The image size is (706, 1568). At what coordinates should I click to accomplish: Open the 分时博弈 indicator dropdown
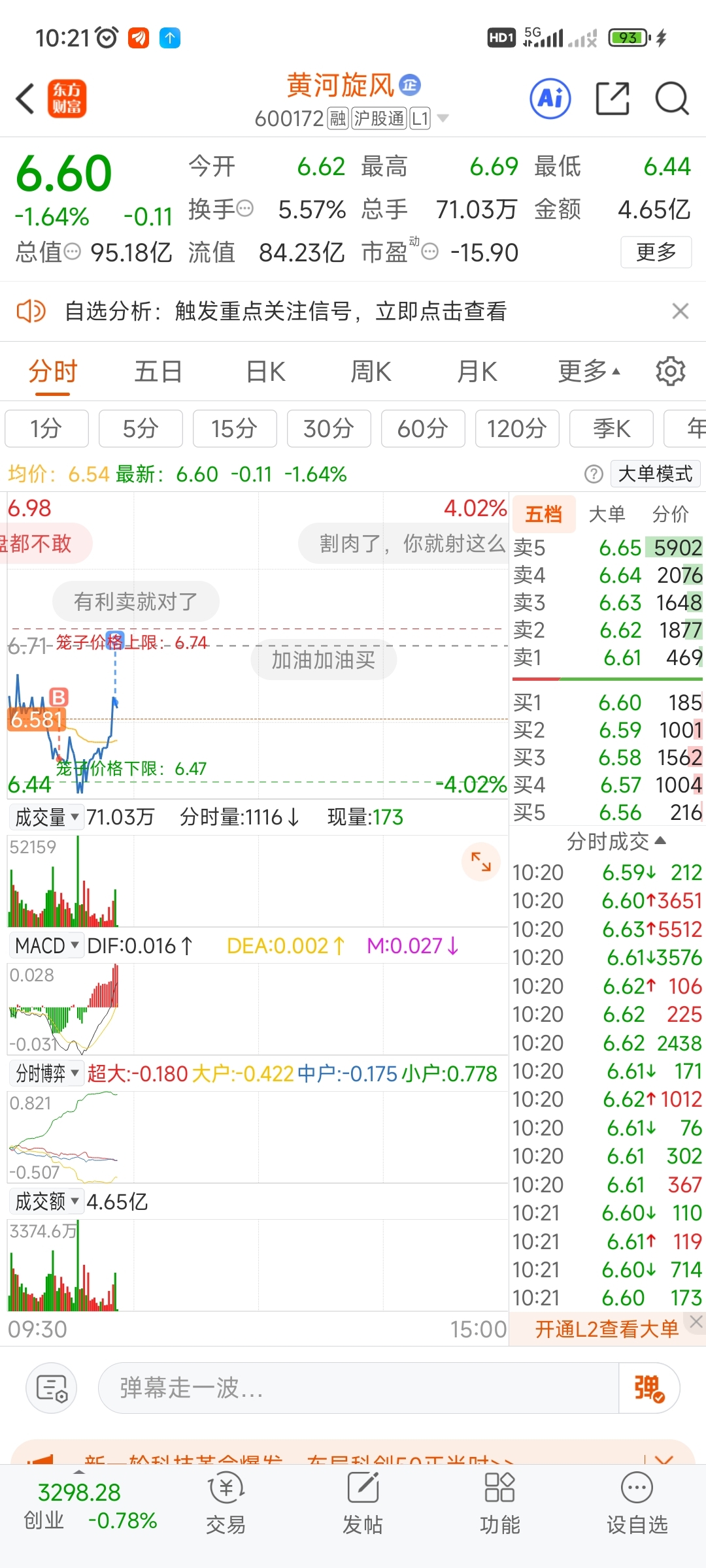click(x=47, y=1073)
